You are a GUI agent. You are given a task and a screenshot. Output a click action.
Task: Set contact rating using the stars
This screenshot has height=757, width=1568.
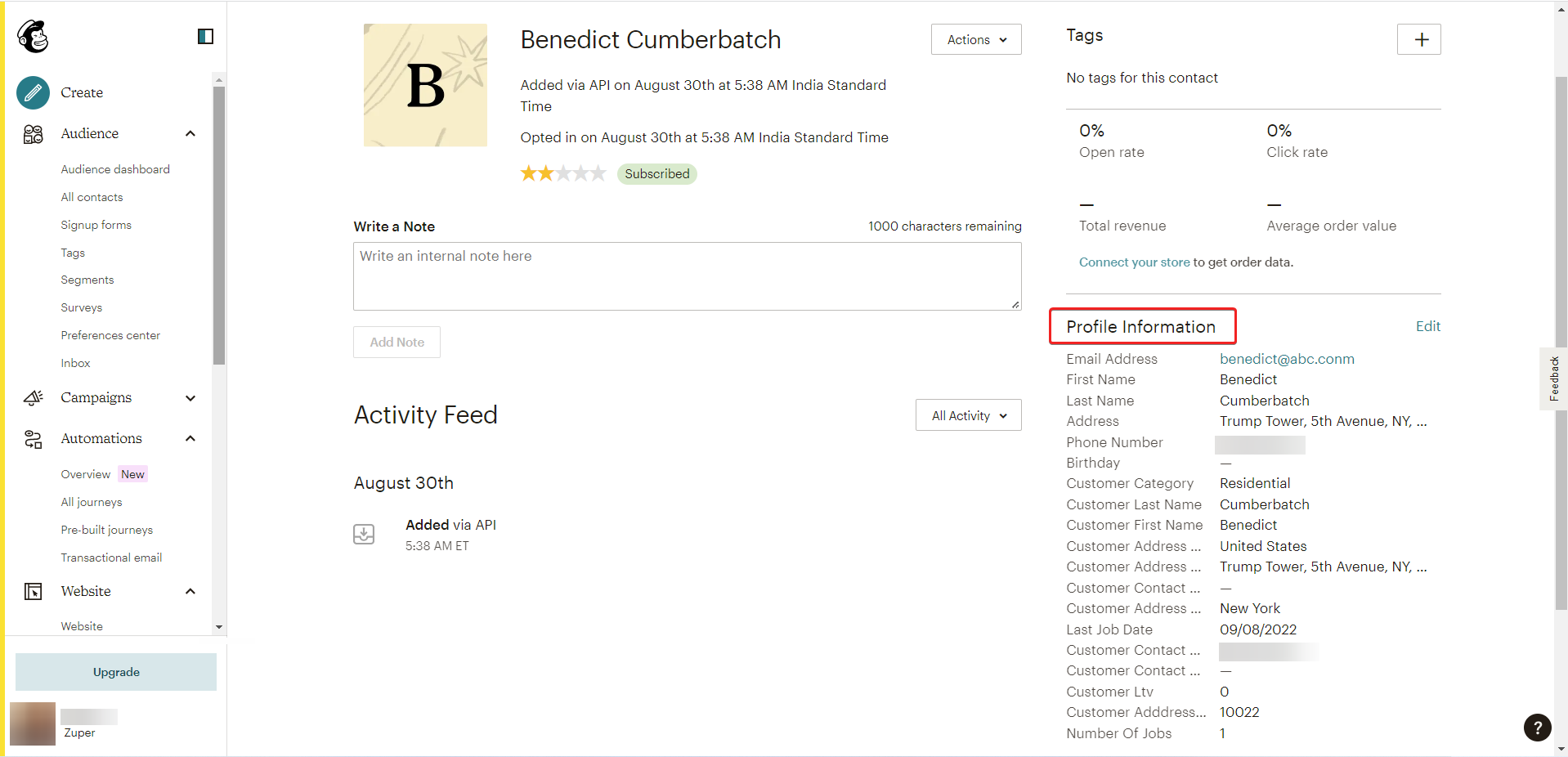pyautogui.click(x=563, y=173)
